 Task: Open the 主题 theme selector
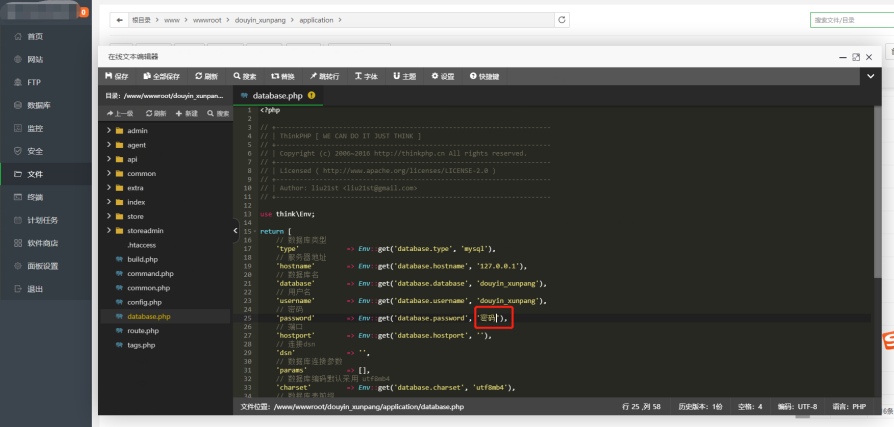(x=404, y=76)
